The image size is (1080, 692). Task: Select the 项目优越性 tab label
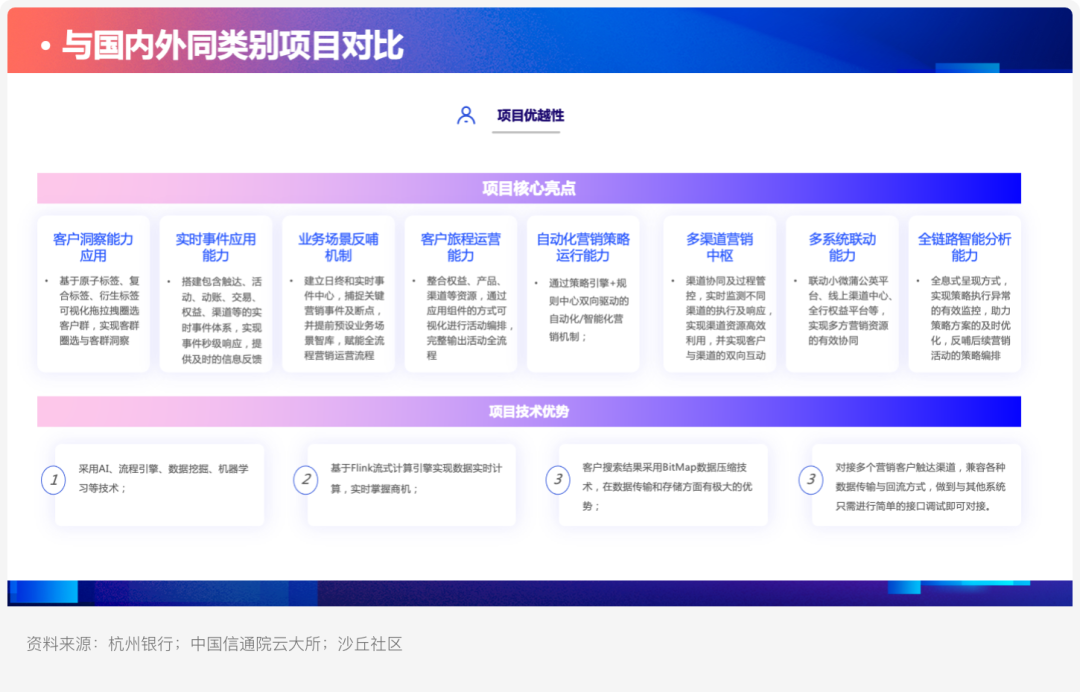pos(530,116)
